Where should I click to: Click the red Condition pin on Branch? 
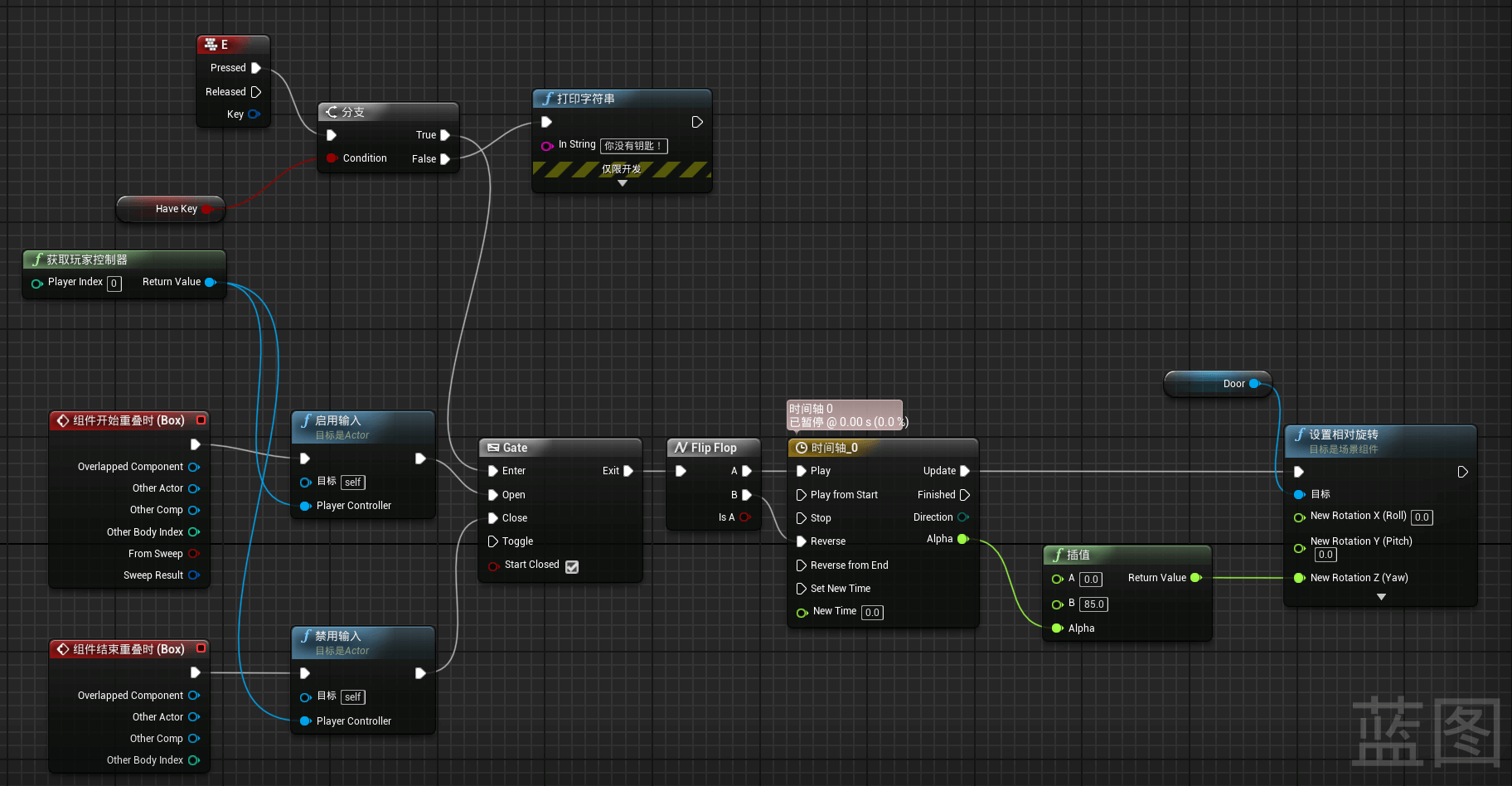332,158
